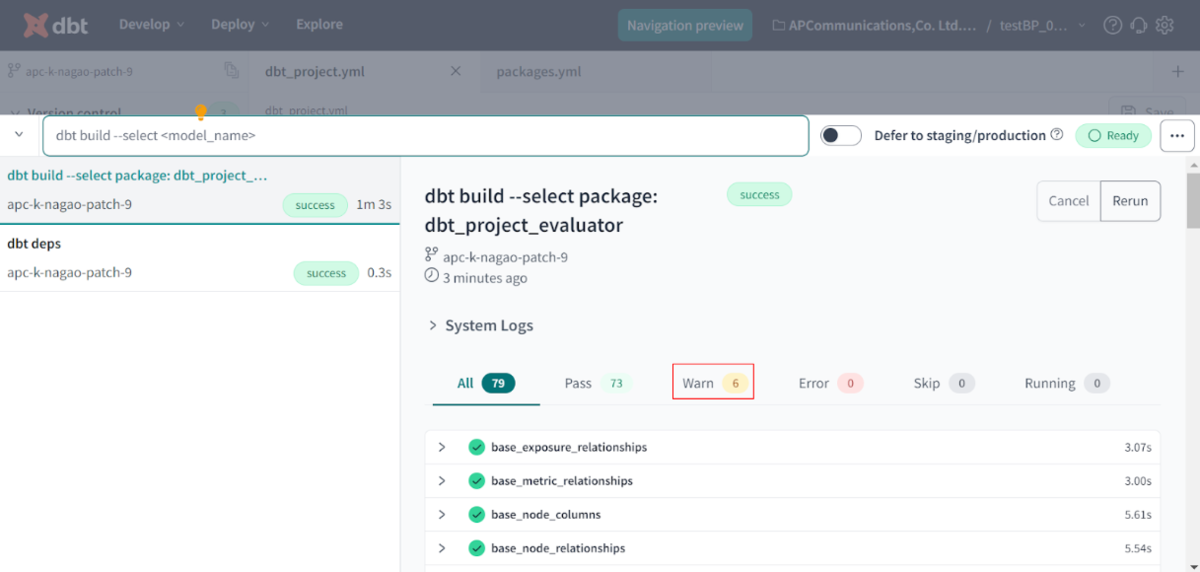Click the Save button
1200x572 pixels.
[x=1148, y=112]
